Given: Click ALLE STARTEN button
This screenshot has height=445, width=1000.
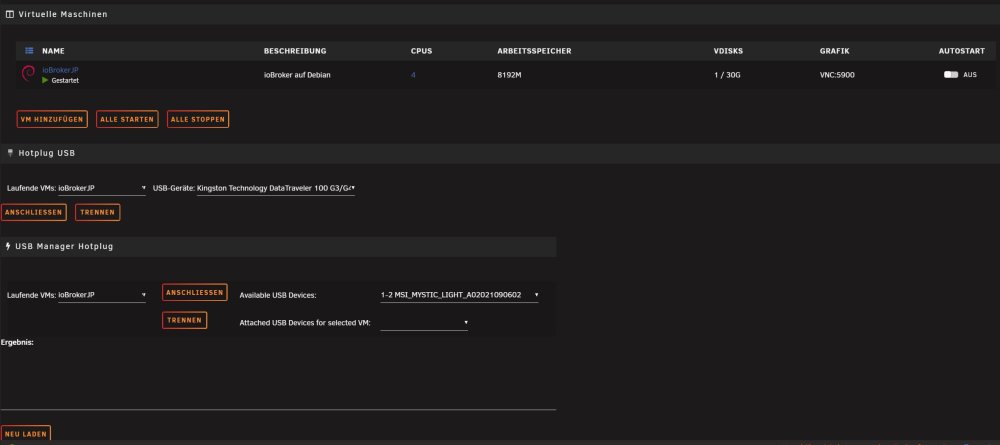Looking at the screenshot, I should 127,119.
